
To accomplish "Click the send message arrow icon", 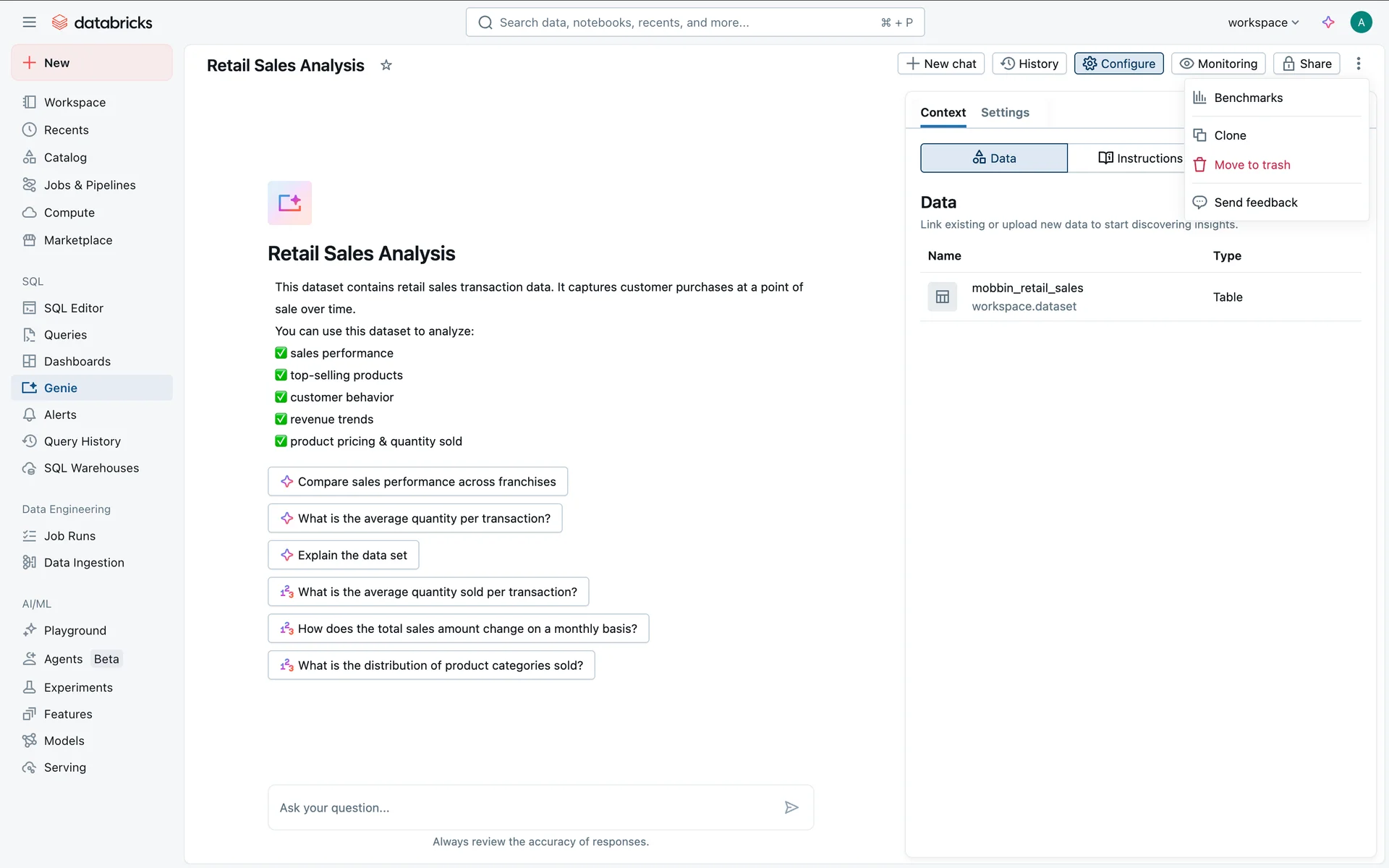I will point(791,807).
